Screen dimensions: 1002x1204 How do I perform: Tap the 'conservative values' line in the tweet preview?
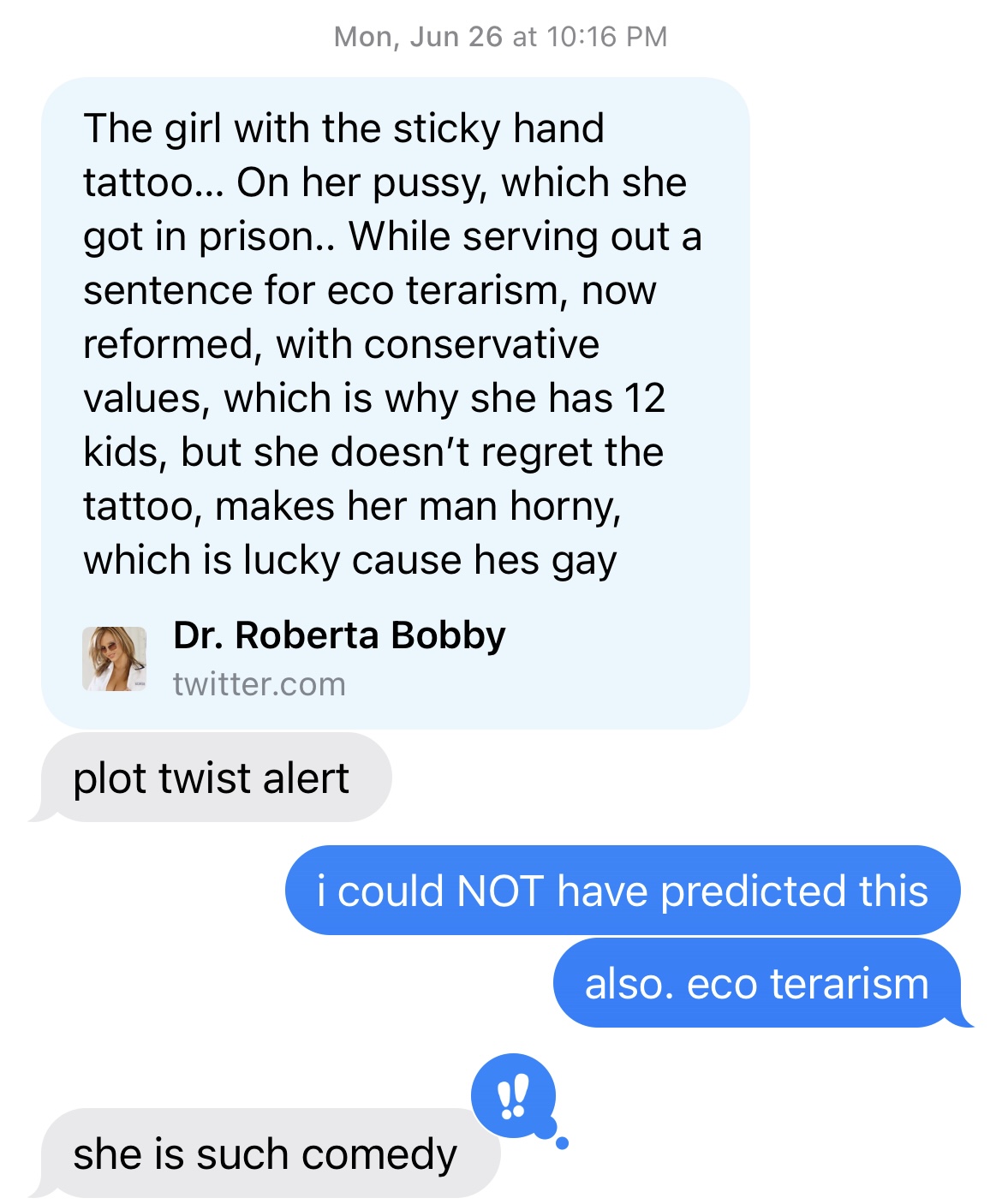(x=342, y=344)
